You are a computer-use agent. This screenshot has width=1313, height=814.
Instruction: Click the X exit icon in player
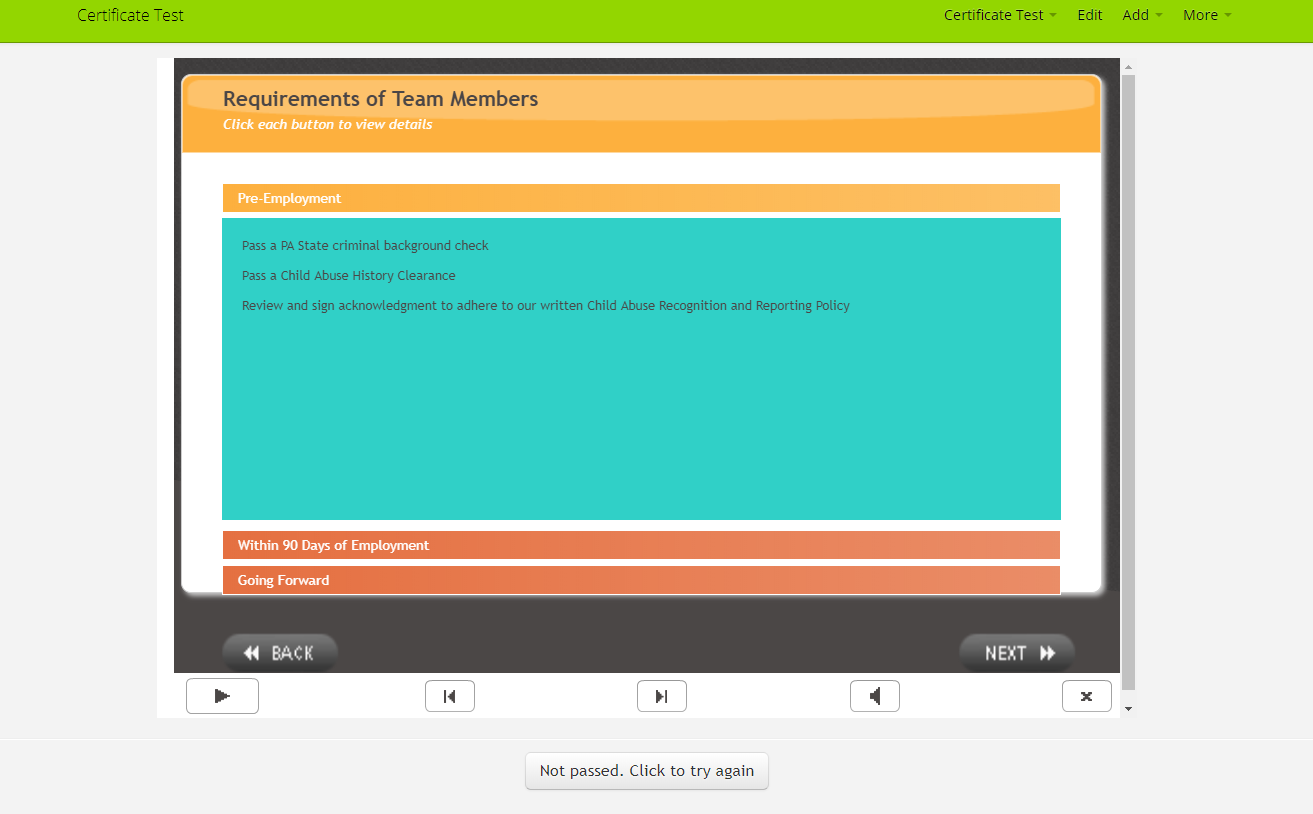click(1086, 696)
